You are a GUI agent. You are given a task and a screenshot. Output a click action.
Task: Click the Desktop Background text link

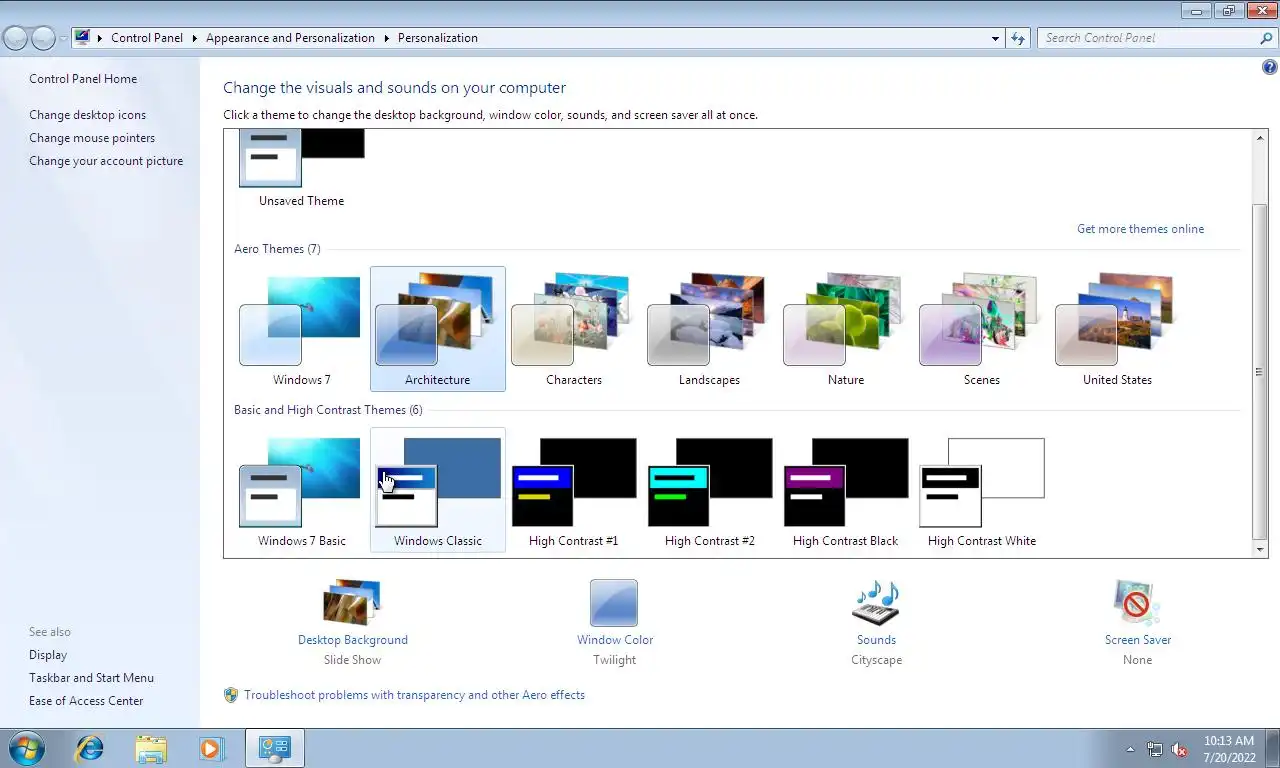[x=352, y=640]
